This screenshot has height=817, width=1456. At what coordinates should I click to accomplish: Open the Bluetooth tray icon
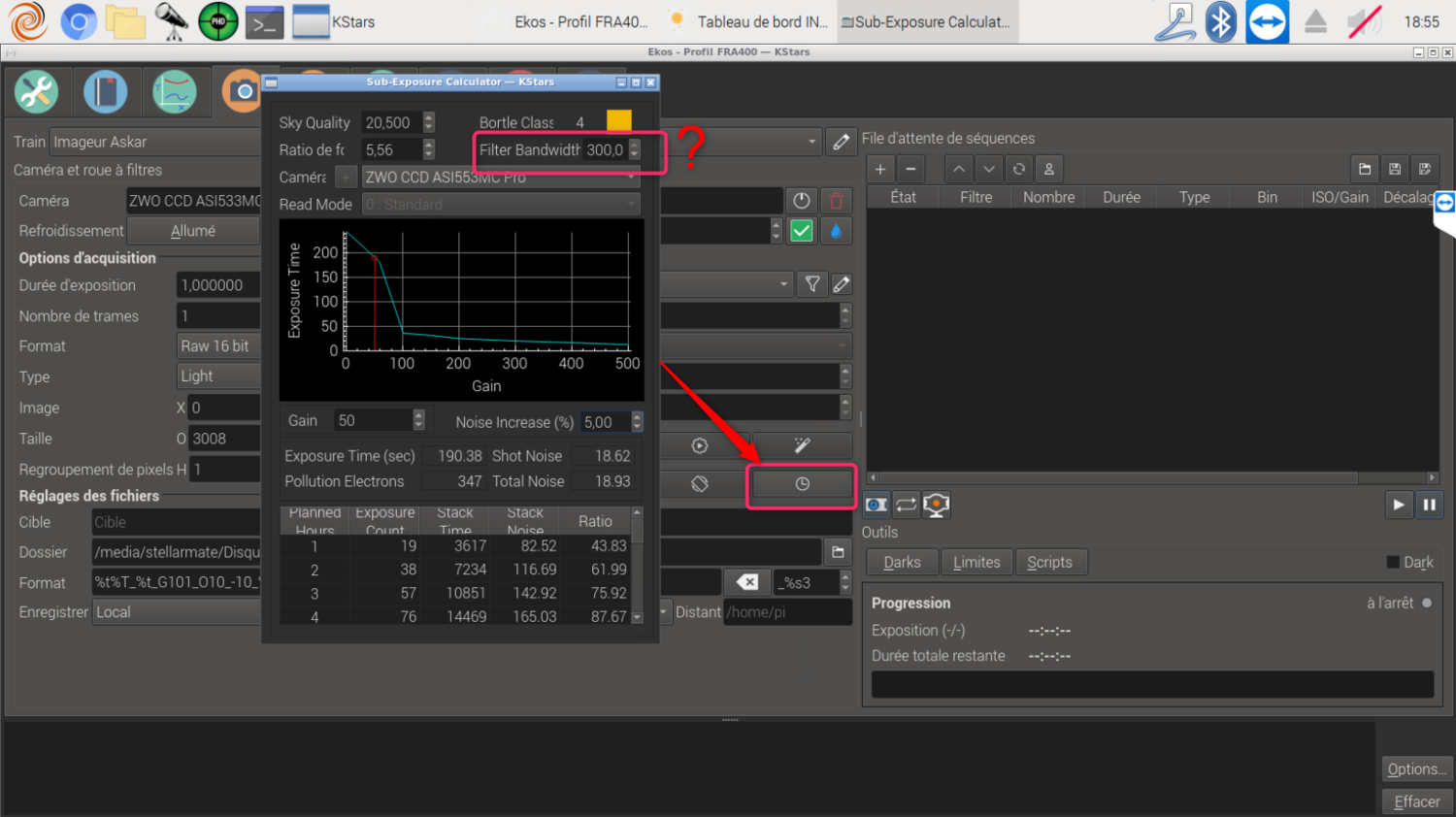click(x=1221, y=21)
